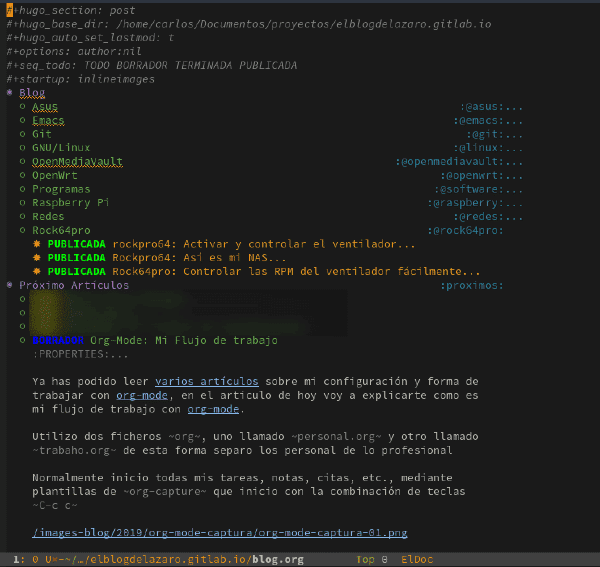Click the :@openwrt: tag
This screenshot has width=600, height=567.
click(472, 176)
